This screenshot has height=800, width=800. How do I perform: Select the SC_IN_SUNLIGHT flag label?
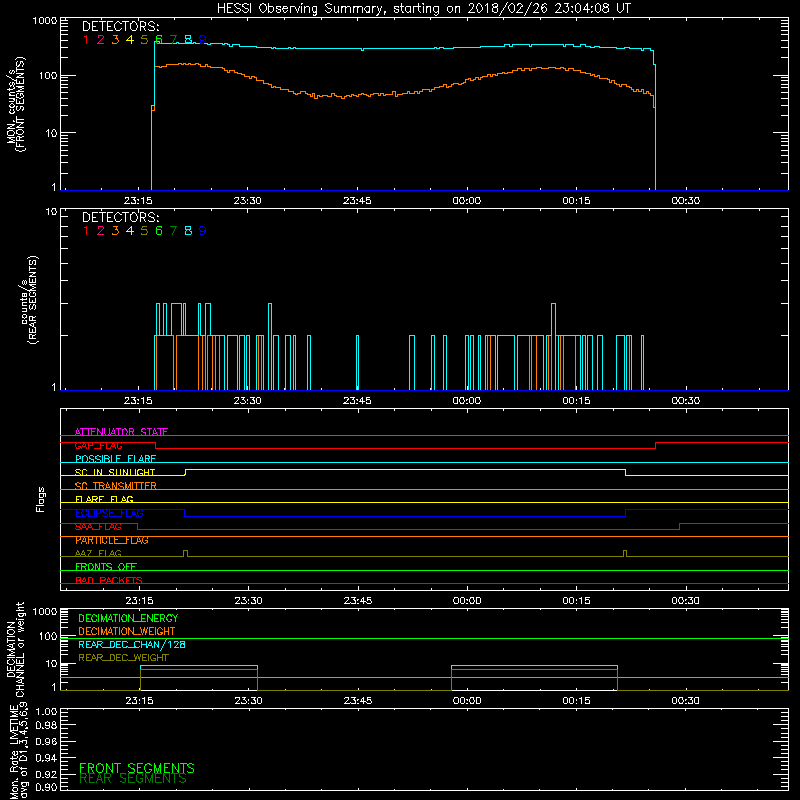(115, 472)
